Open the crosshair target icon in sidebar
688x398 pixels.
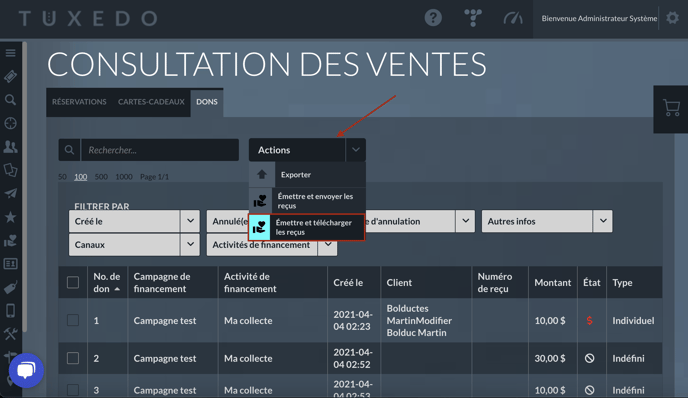(11, 123)
